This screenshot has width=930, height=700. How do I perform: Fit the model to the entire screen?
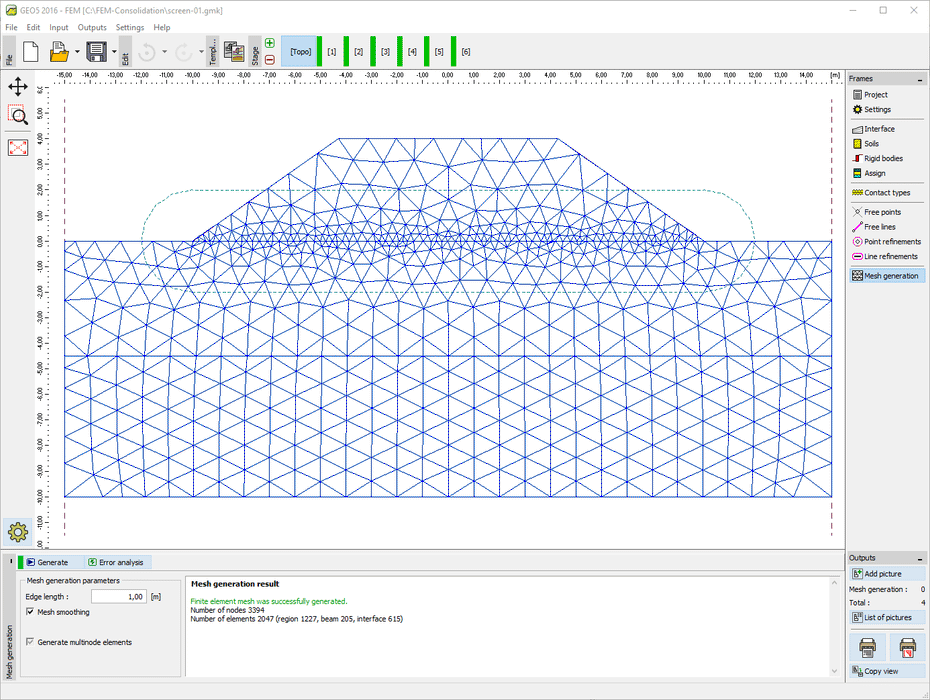[17, 147]
